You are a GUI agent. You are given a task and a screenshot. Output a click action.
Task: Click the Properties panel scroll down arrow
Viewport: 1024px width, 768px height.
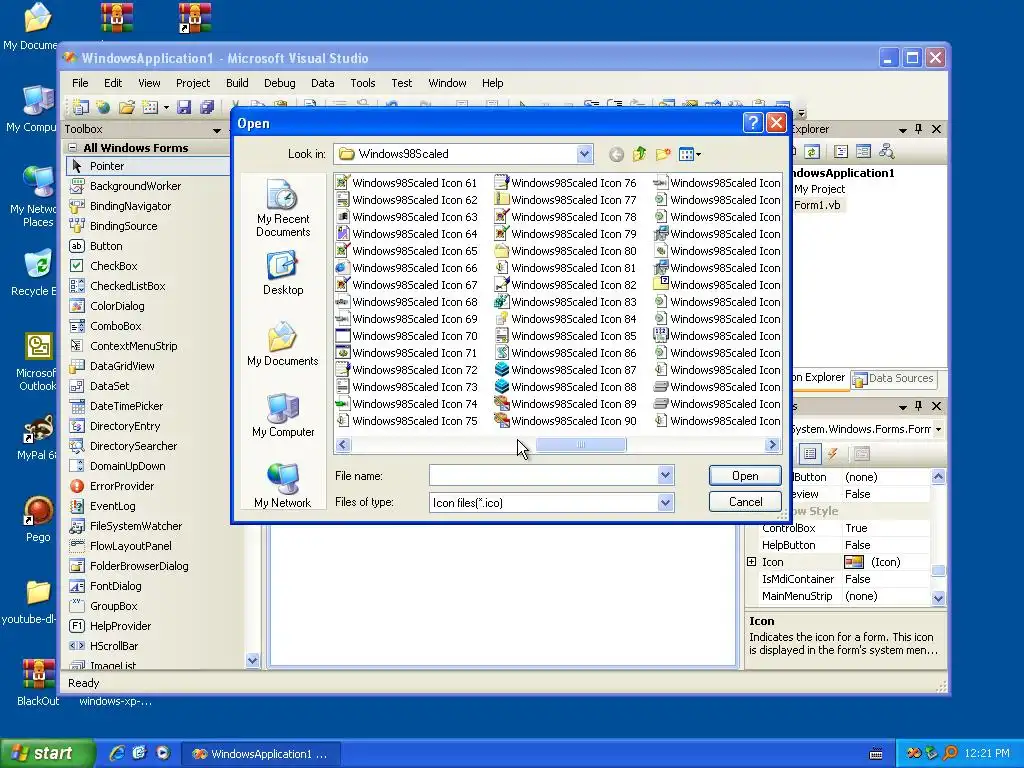tap(938, 598)
